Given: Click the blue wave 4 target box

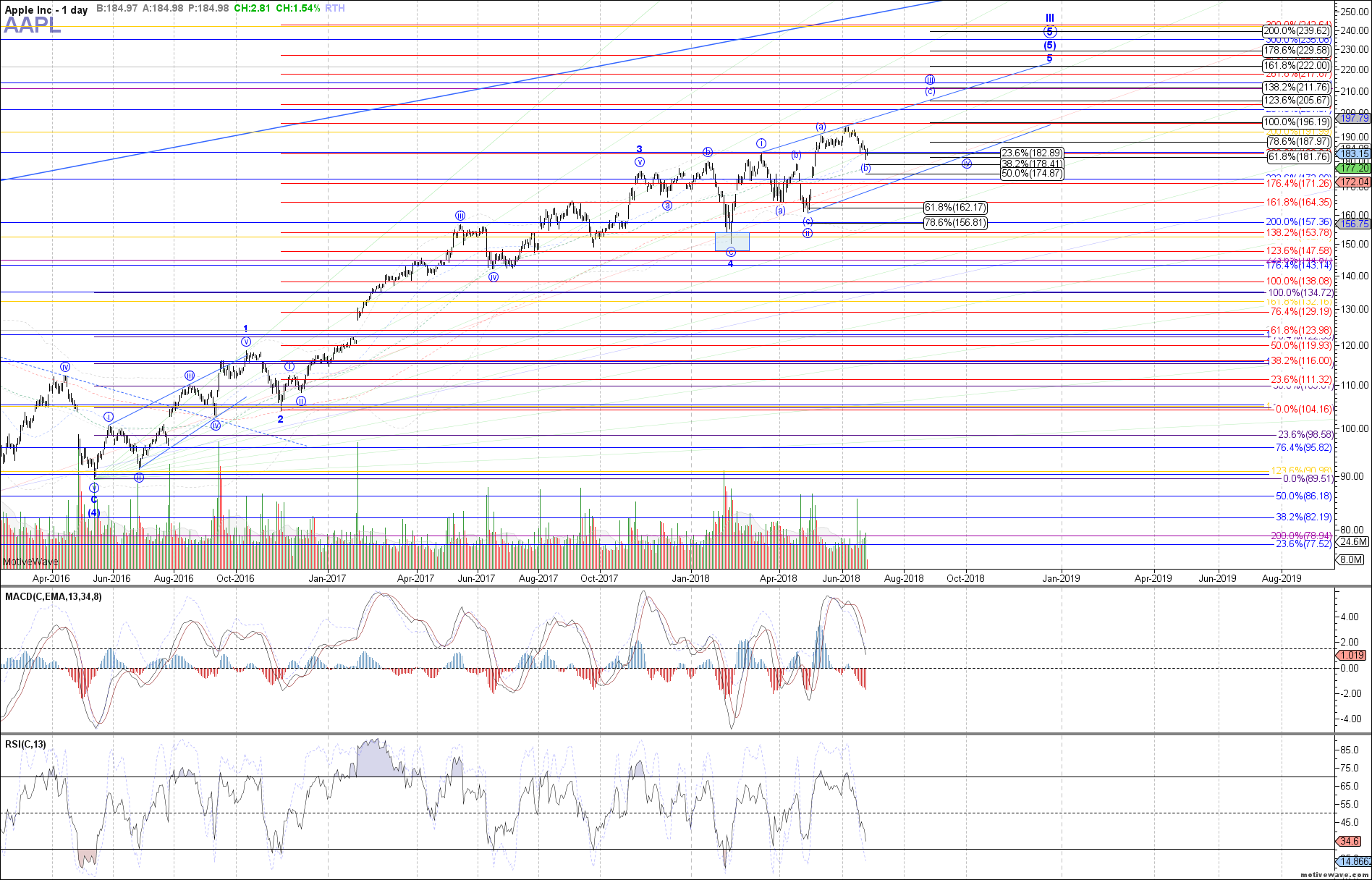Looking at the screenshot, I should tap(732, 242).
